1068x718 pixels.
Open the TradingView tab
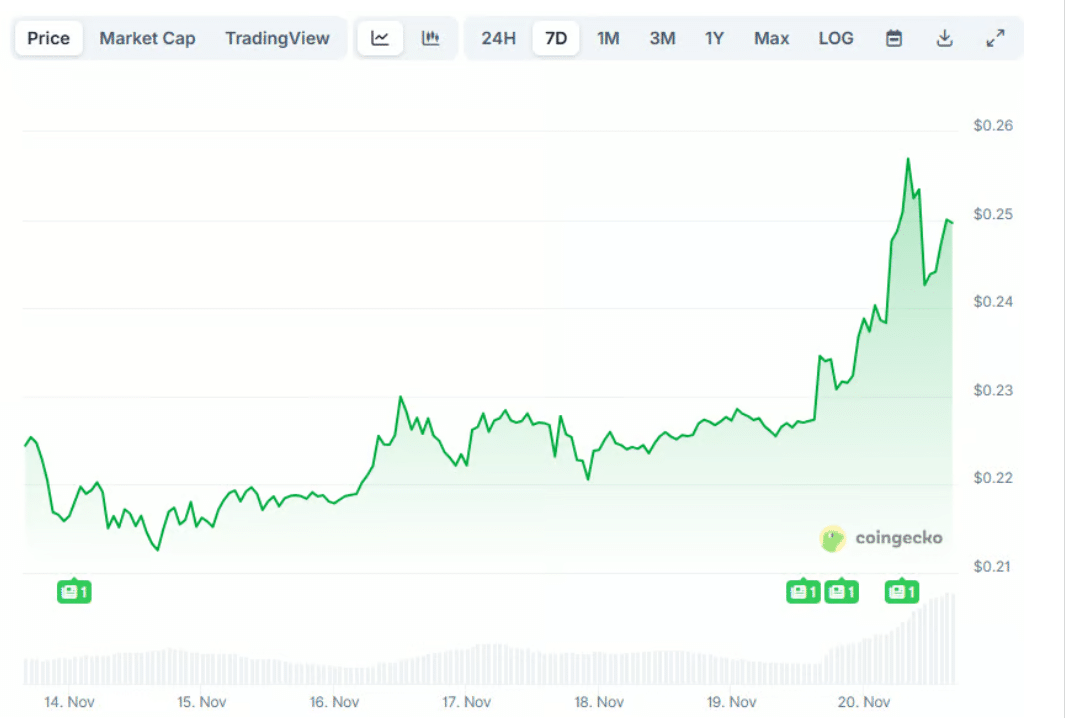pos(277,38)
